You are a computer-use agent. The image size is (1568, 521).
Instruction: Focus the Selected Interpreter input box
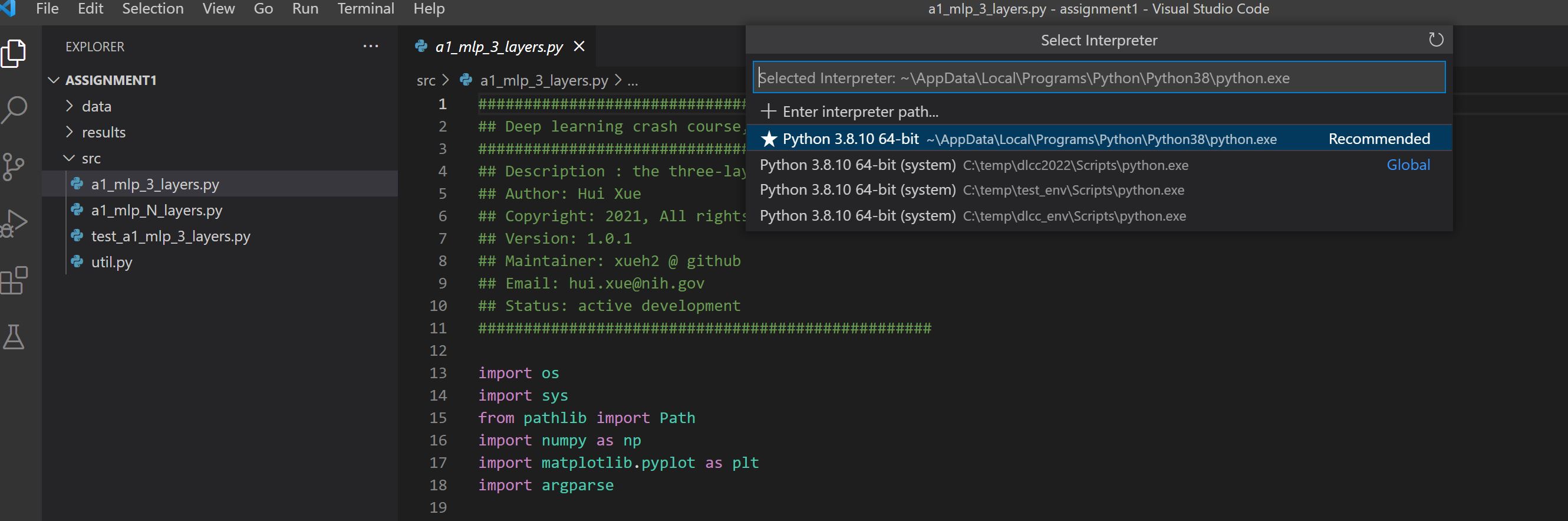(1099, 77)
